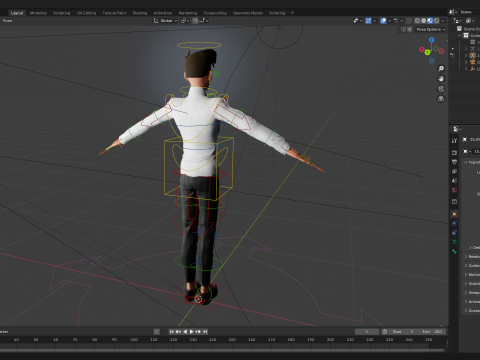Viewport: 480px width, 360px height.
Task: Toggle the camera view gizmo
Action: point(441,89)
